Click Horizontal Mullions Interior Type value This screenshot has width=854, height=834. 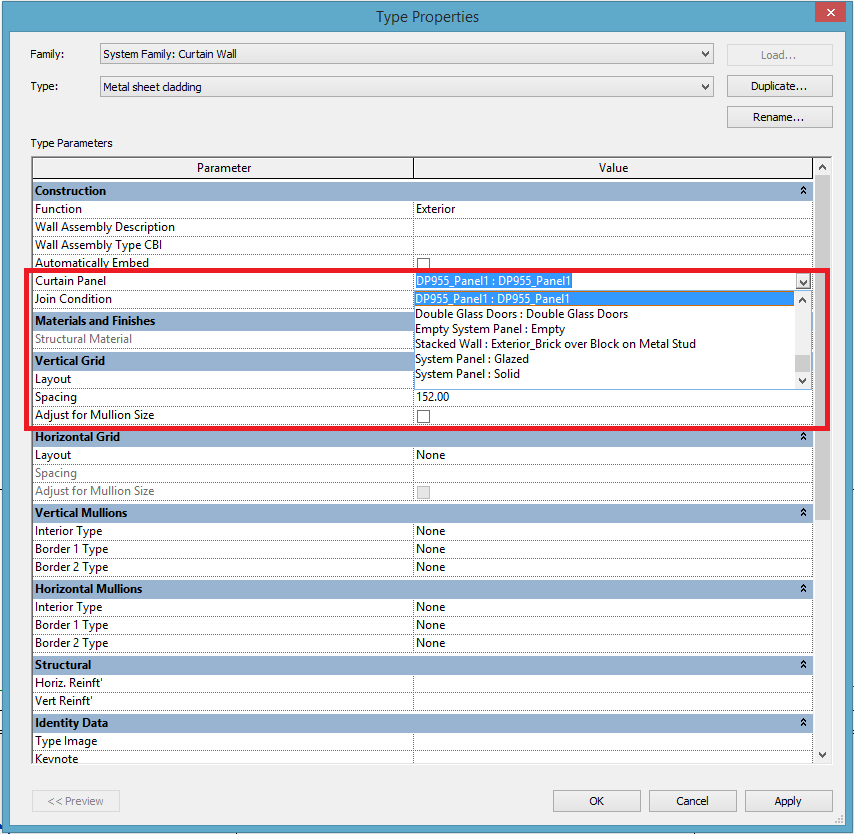(x=613, y=607)
